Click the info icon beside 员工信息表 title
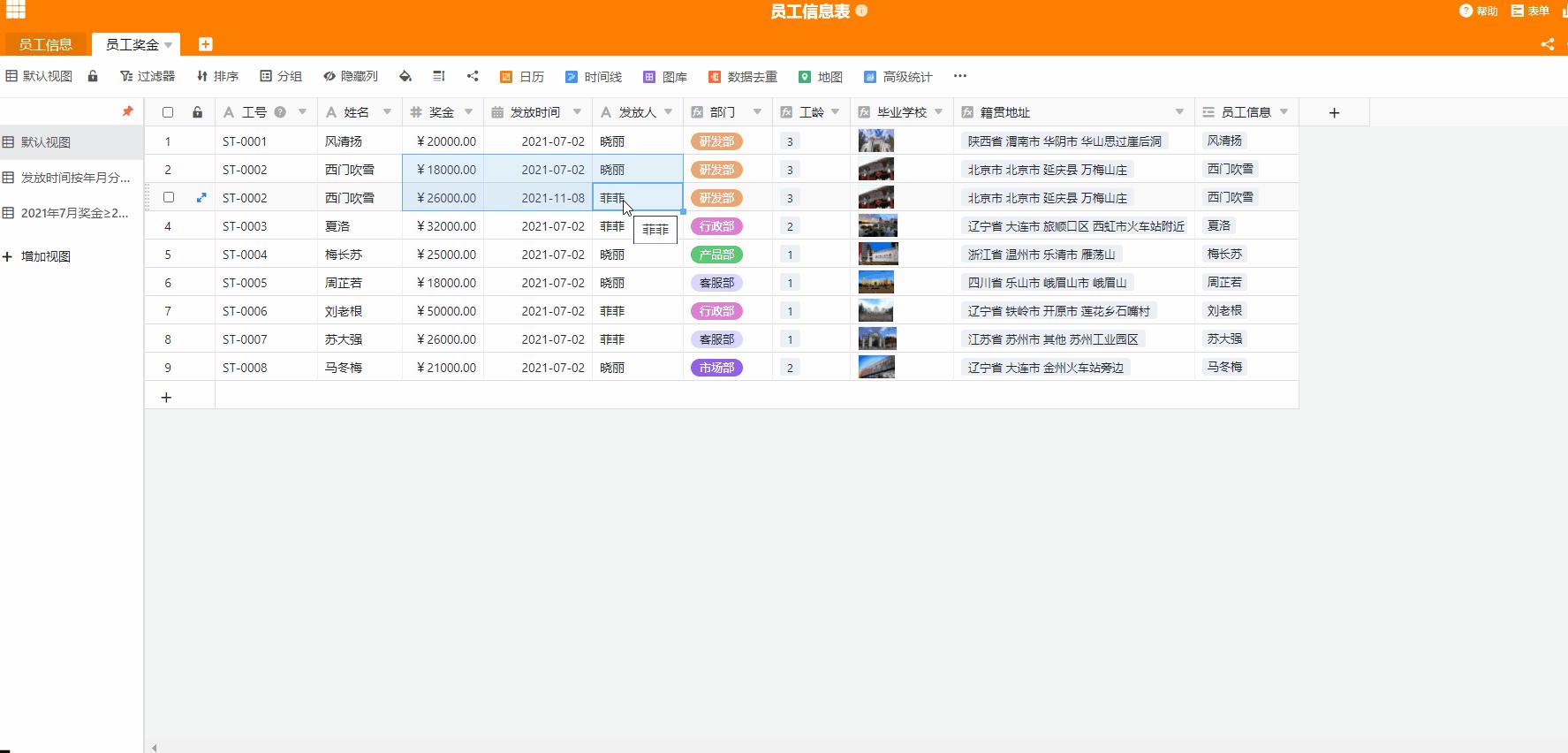 861,11
